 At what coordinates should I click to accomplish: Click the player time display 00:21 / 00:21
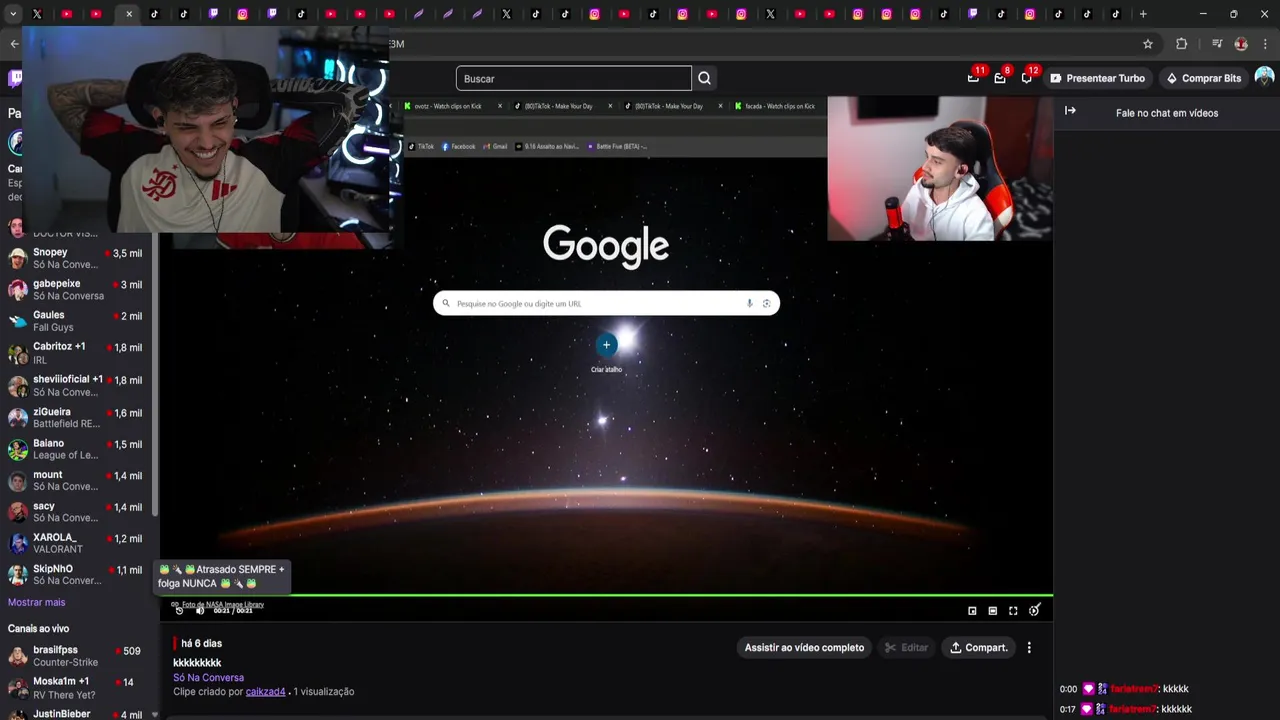click(233, 611)
